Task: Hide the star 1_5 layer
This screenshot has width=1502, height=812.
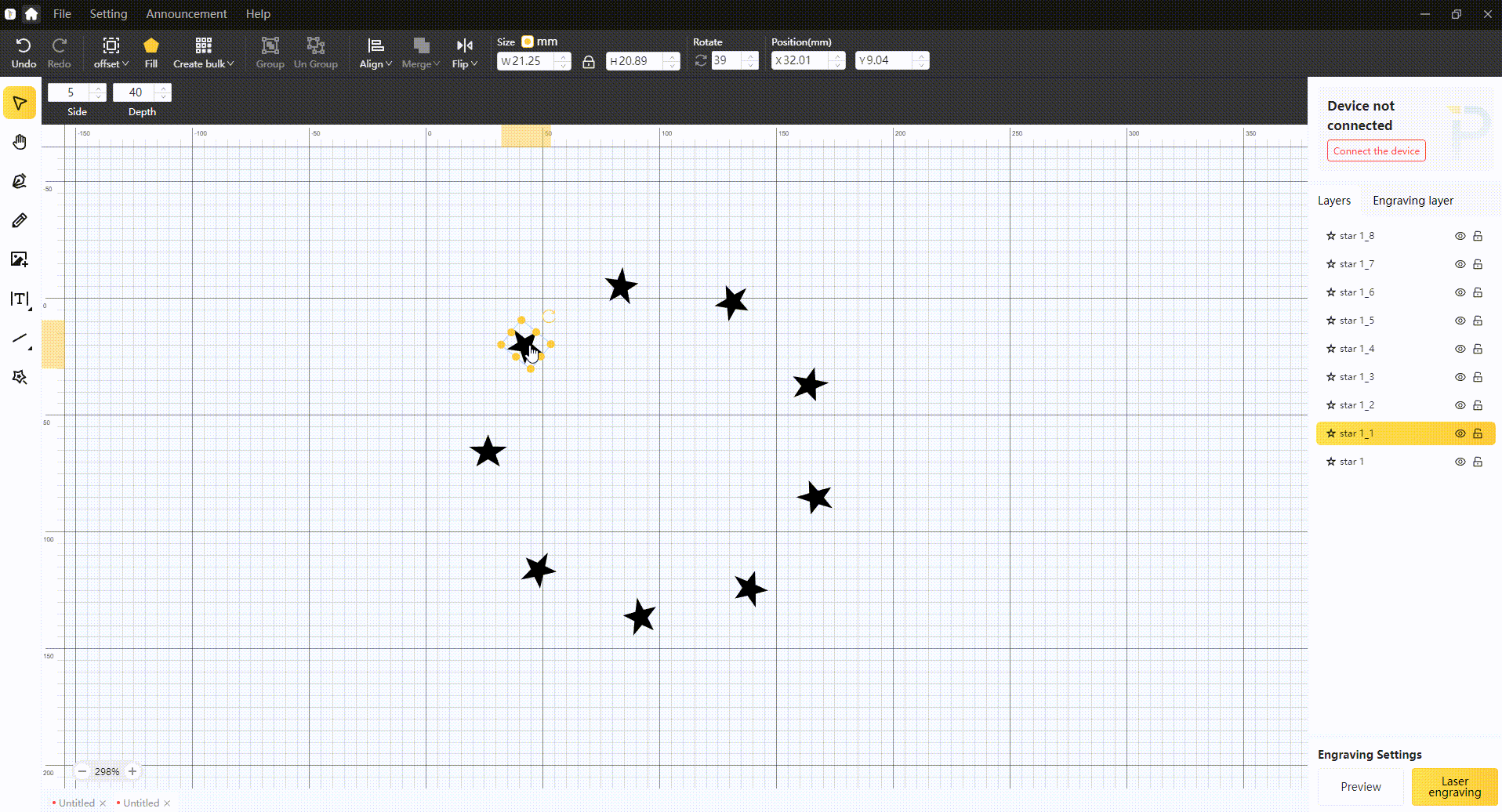Action: (x=1460, y=321)
